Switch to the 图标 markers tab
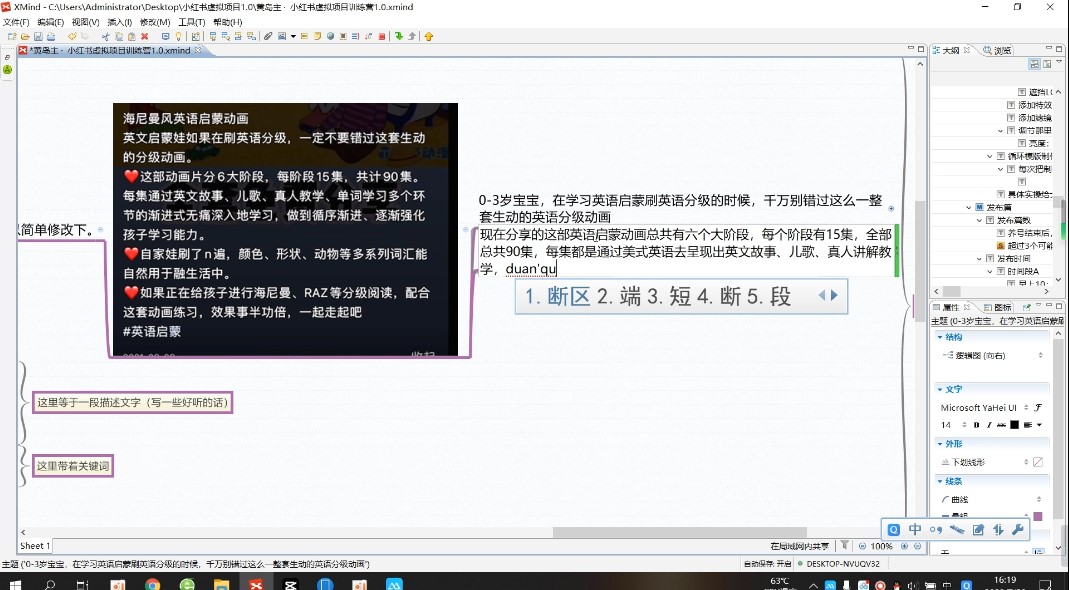This screenshot has height=590, width=1069. click(997, 308)
